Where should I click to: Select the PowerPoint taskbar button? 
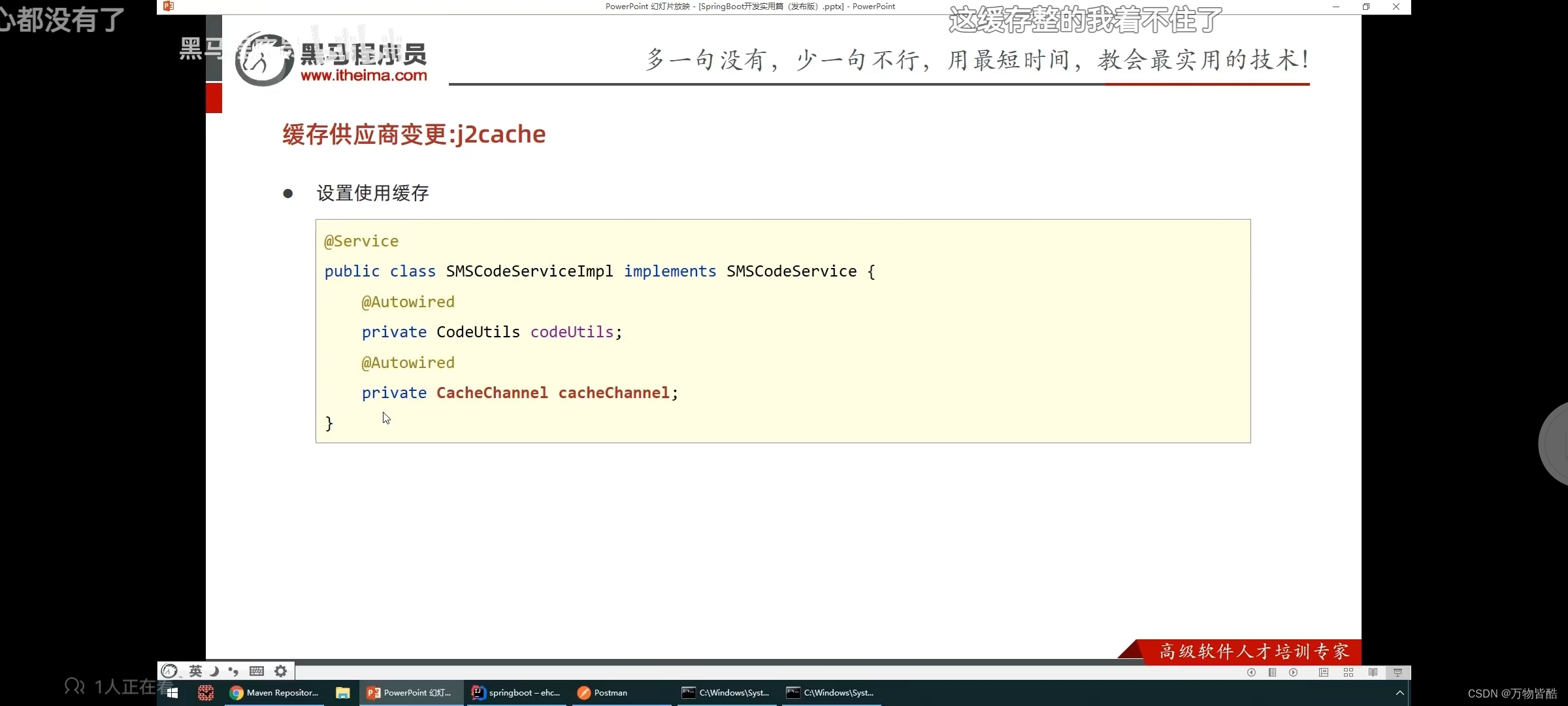click(411, 692)
